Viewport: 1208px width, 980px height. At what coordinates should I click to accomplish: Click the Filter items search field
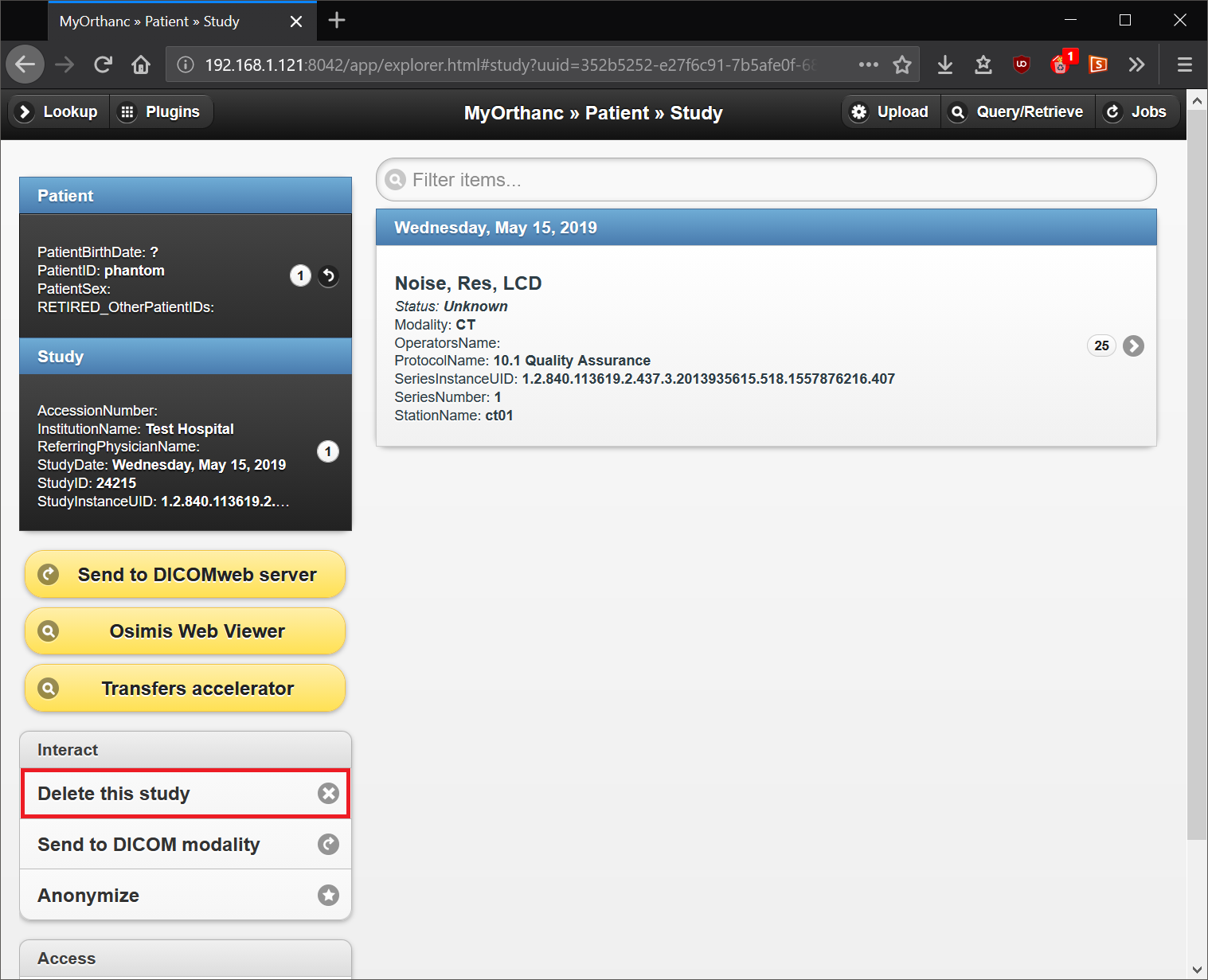point(766,180)
